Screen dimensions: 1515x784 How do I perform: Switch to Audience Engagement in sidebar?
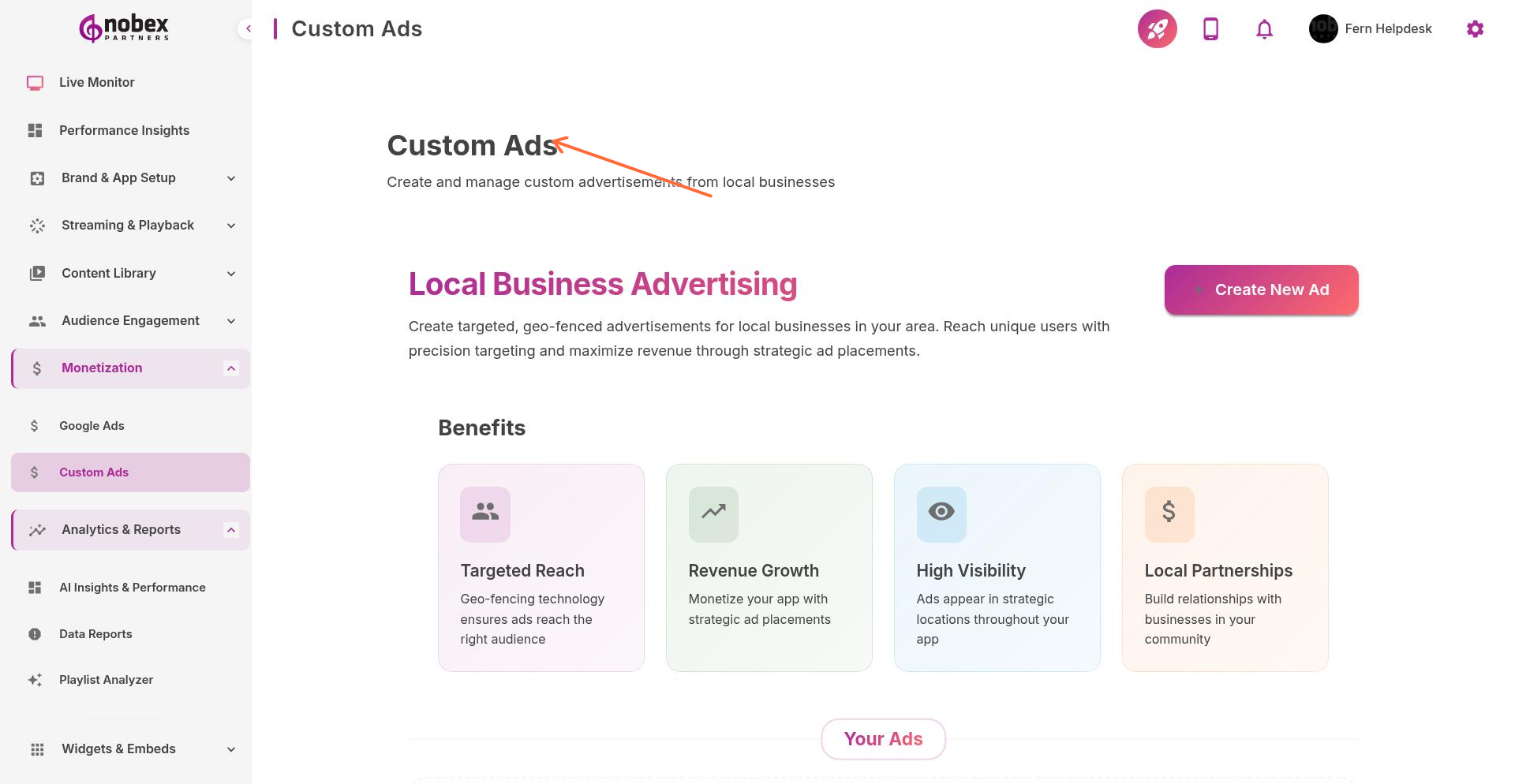(x=129, y=320)
